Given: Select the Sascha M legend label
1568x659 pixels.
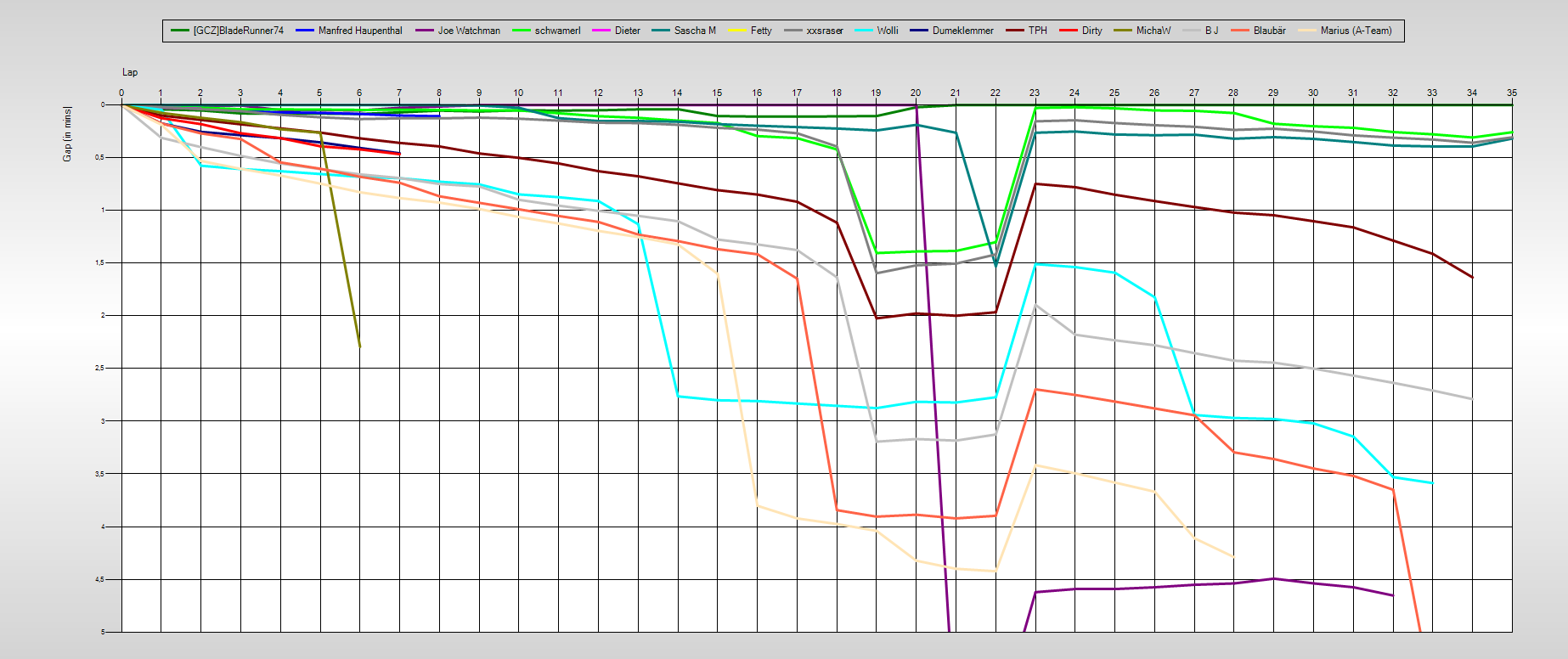Looking at the screenshot, I should pos(695,31).
